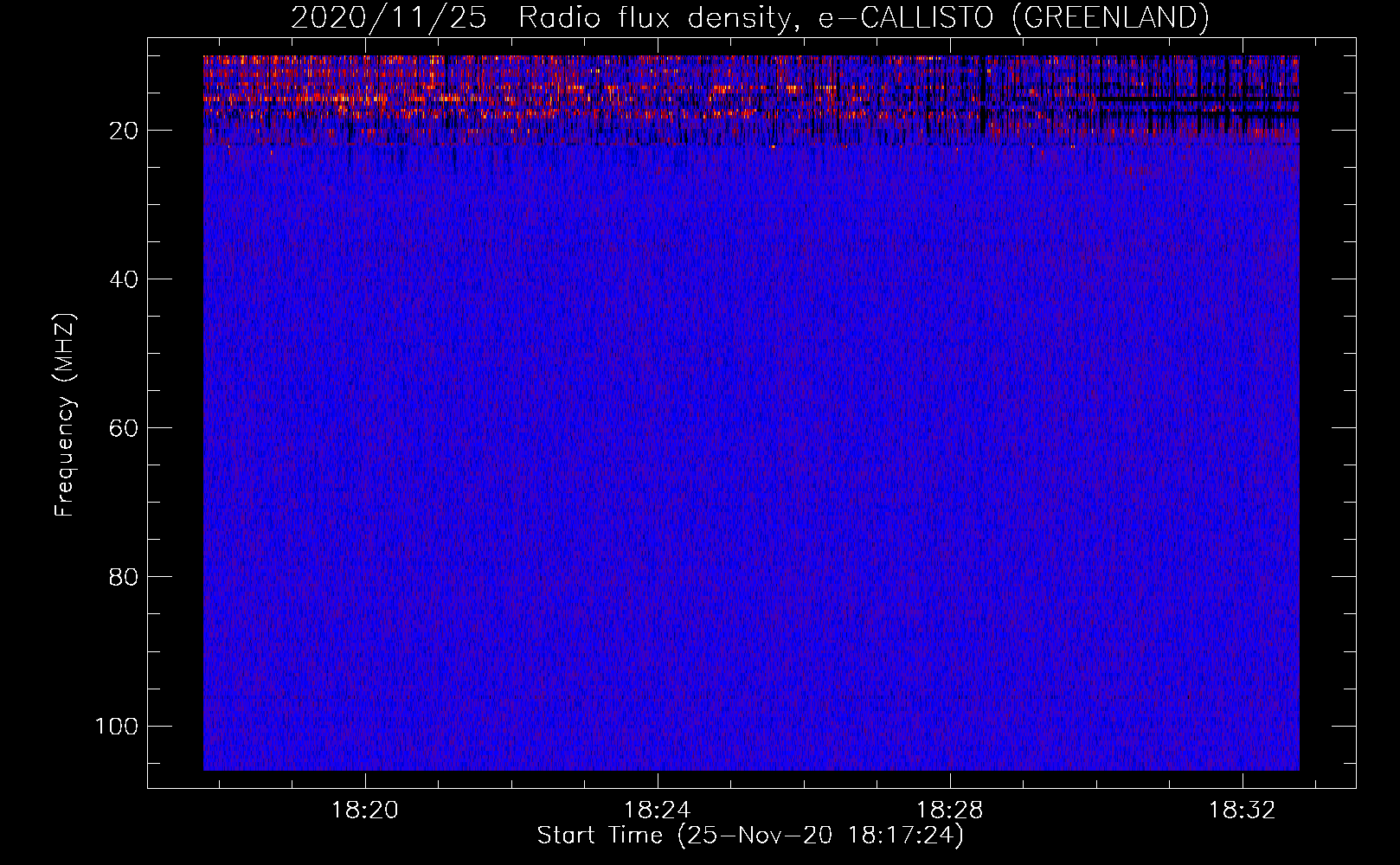Screen dimensions: 1400x865
Task: Select the 18:24 time axis label
Action: pyautogui.click(x=658, y=811)
